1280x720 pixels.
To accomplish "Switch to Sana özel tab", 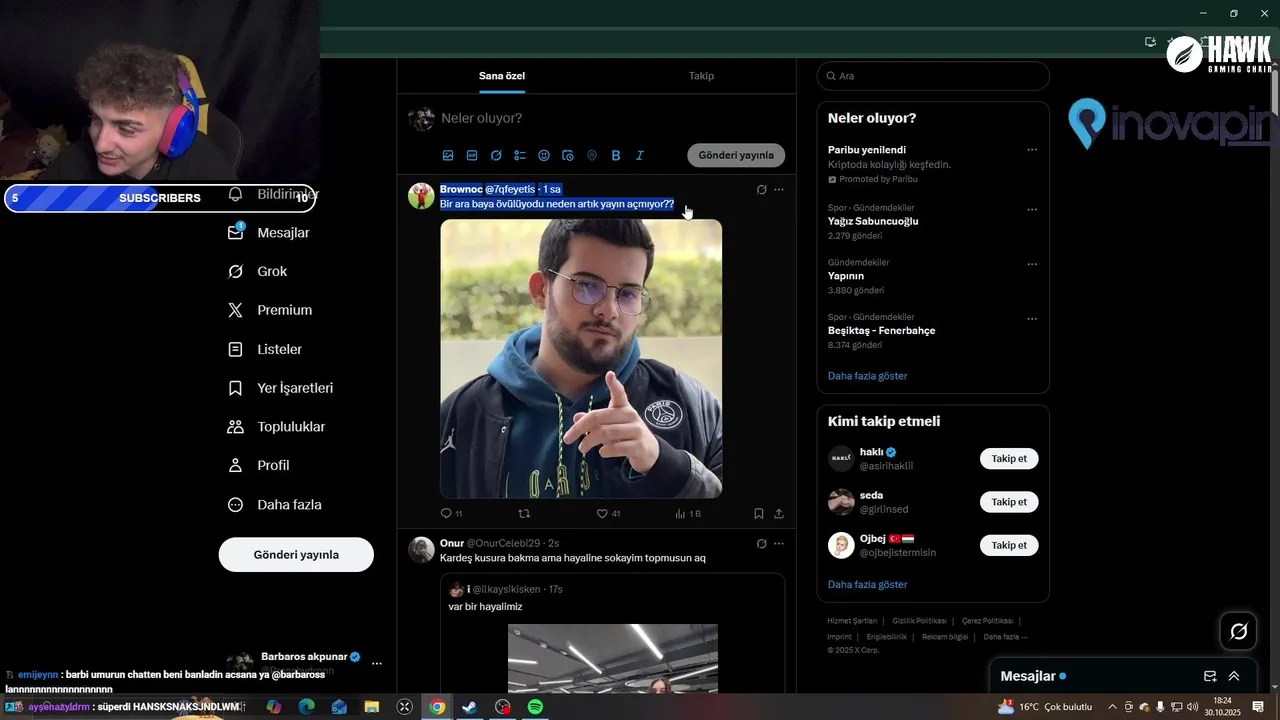I will pos(502,76).
